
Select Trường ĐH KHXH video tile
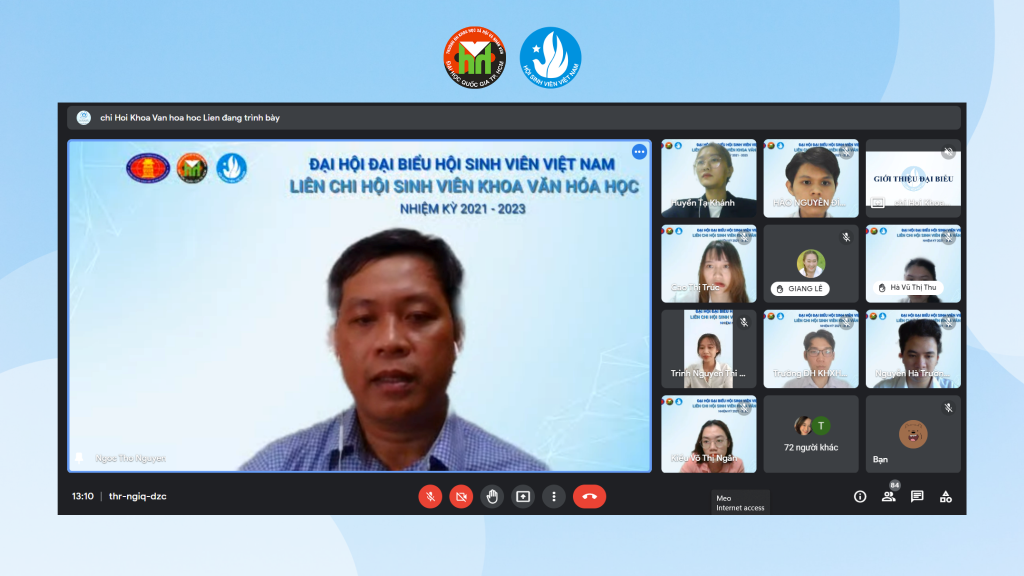click(811, 349)
